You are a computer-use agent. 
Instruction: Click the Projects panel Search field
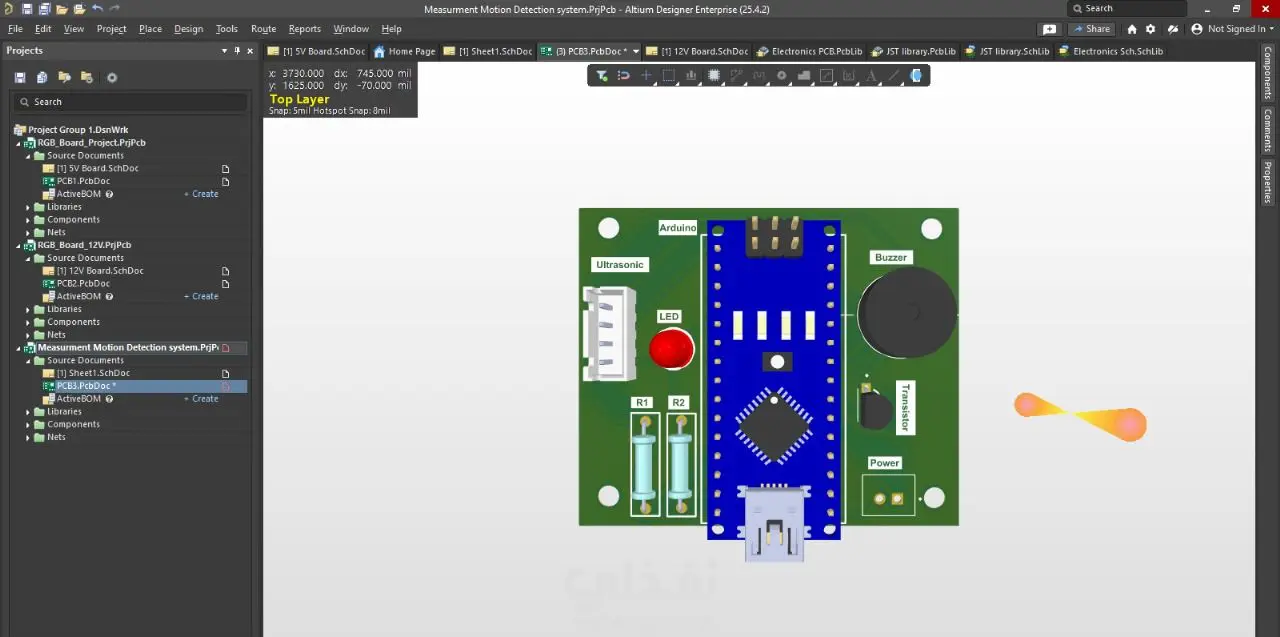130,101
